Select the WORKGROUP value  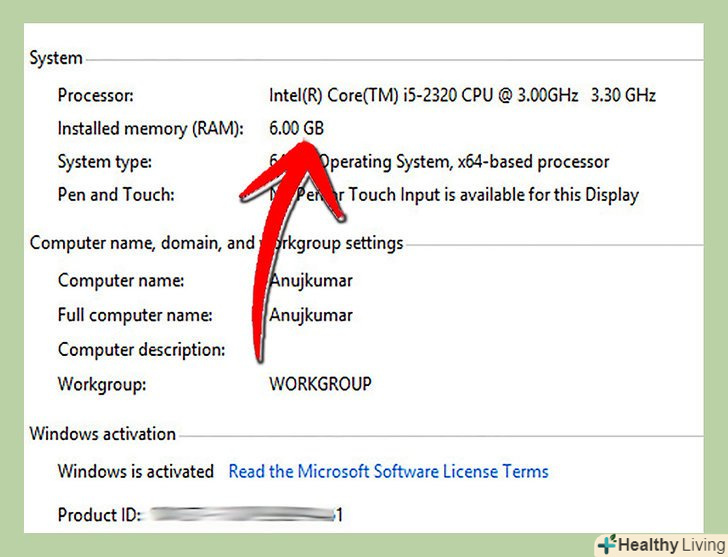click(320, 384)
